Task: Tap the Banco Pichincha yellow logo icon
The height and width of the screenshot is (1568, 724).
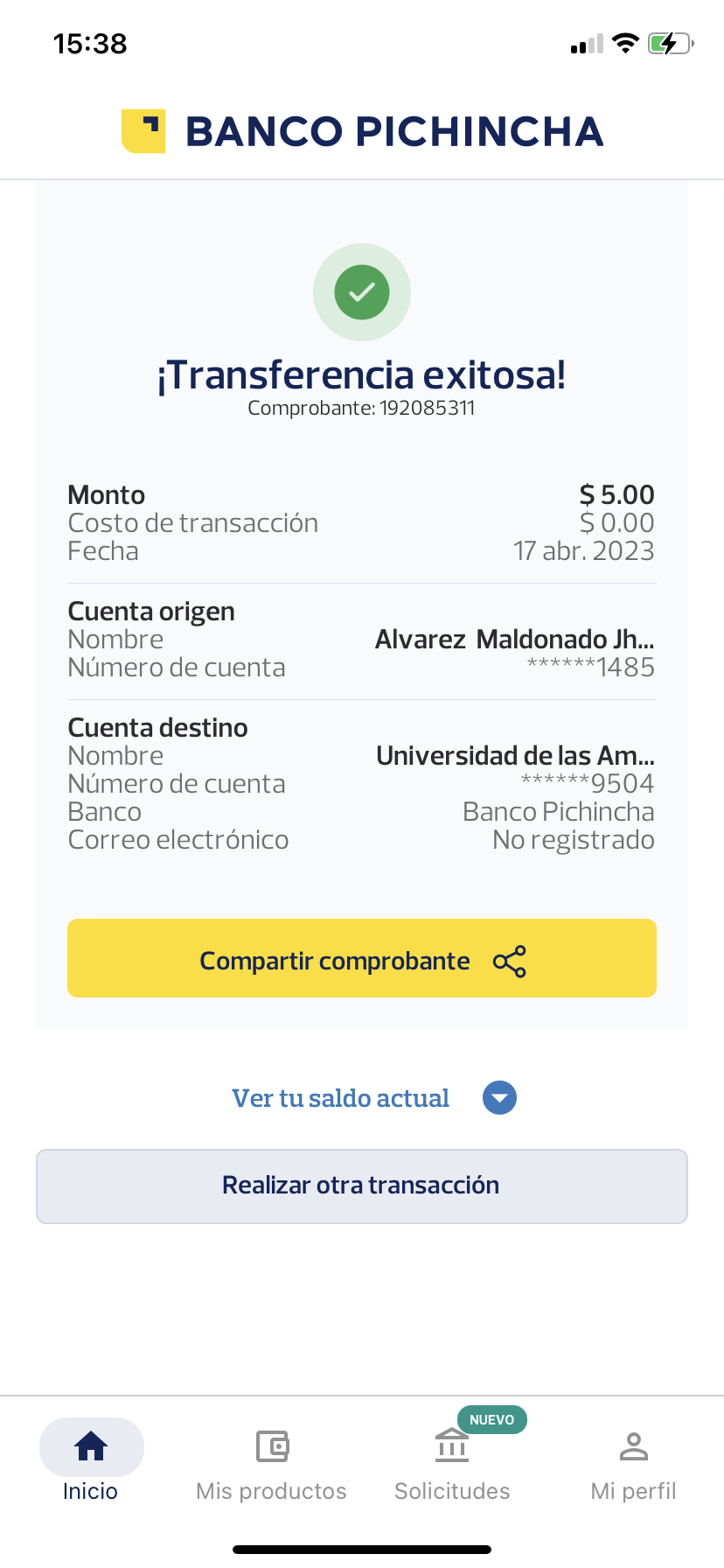Action: (143, 131)
